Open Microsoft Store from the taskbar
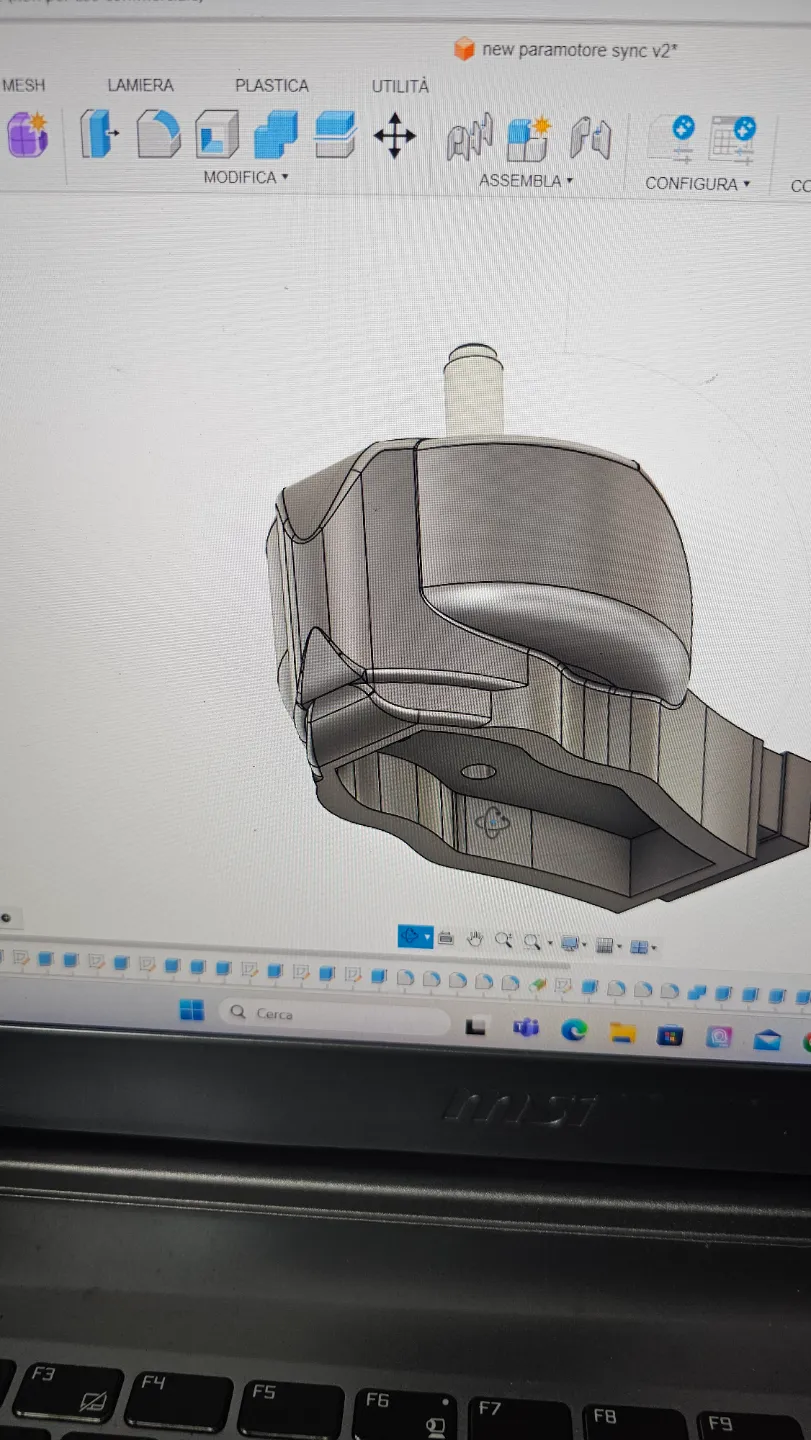Image resolution: width=811 pixels, height=1440 pixels. [x=670, y=1035]
